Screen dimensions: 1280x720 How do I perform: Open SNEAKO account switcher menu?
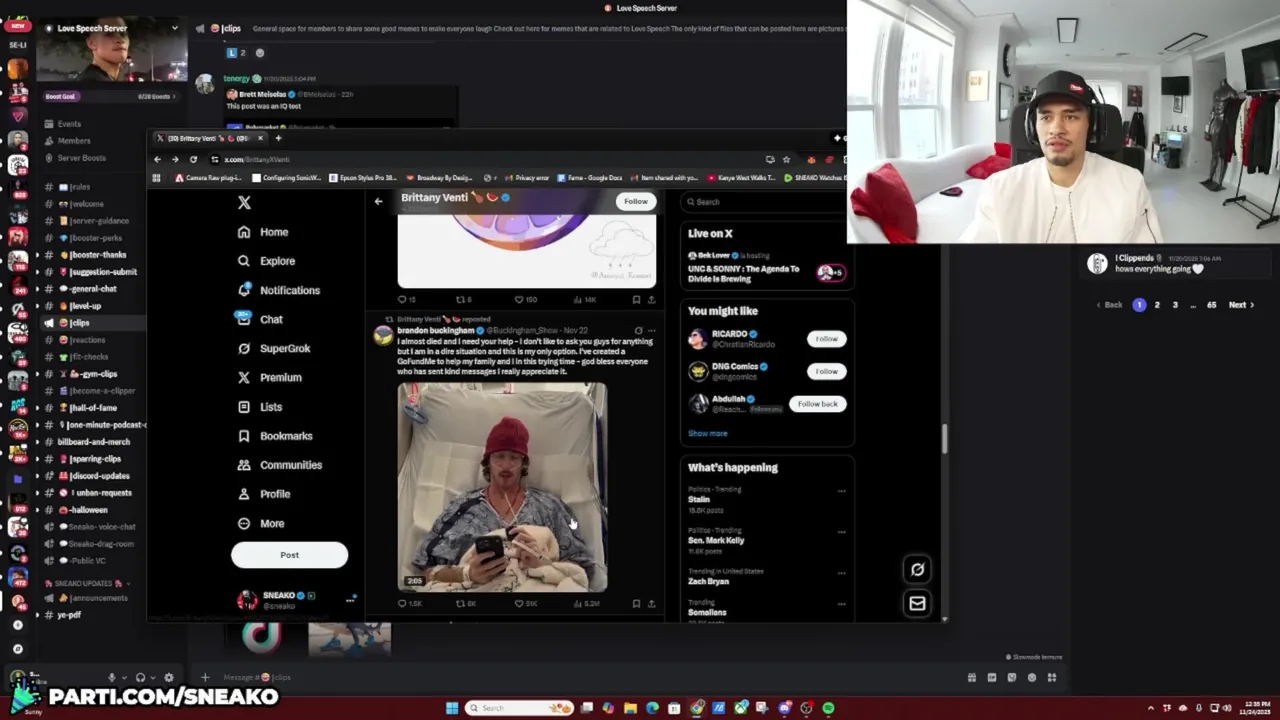tap(296, 600)
